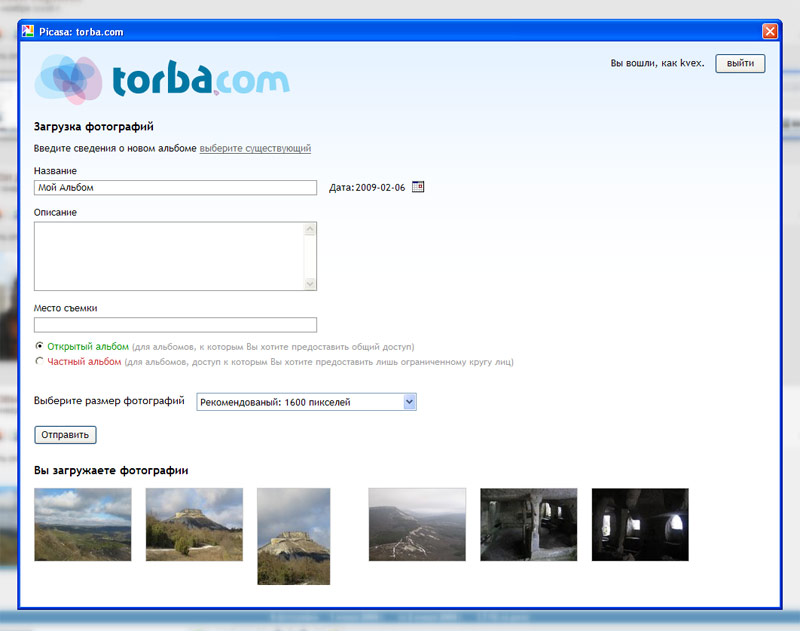The width and height of the screenshot is (800, 631).
Task: Click inside the "Описание" description box
Action: pos(165,255)
